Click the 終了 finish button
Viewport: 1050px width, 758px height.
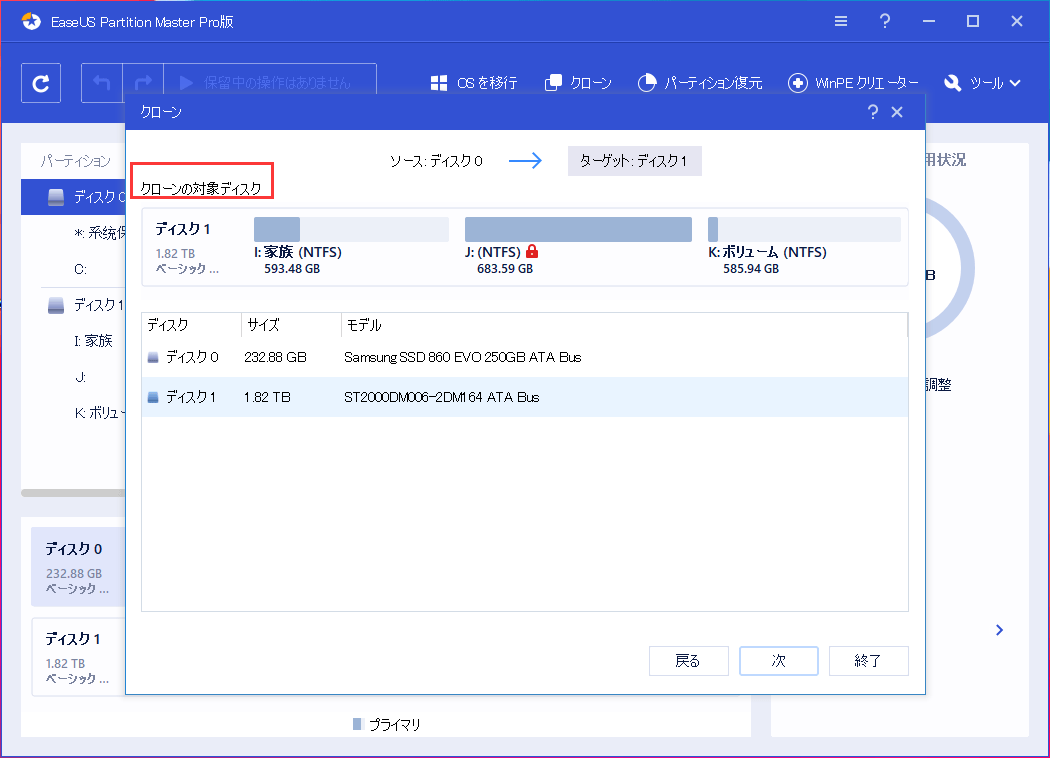tap(869, 661)
